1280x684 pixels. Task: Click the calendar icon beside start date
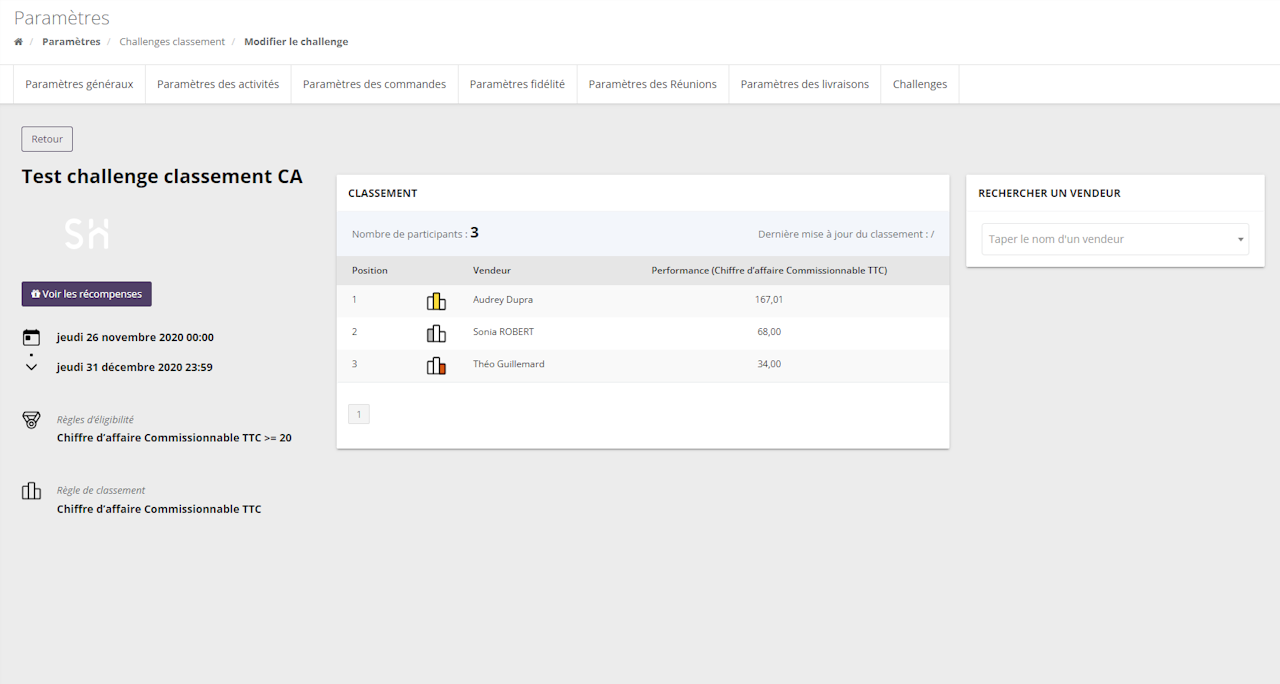pyautogui.click(x=31, y=338)
